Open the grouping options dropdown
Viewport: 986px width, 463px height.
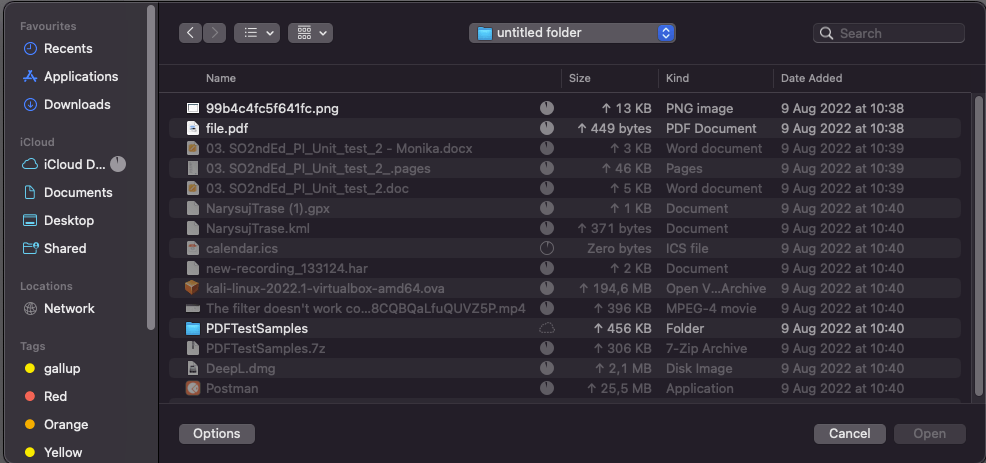tap(311, 33)
